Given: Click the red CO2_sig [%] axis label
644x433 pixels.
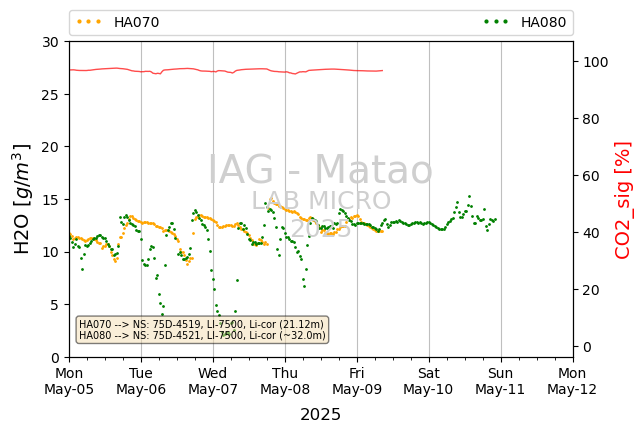Looking at the screenshot, I should point(622,200).
